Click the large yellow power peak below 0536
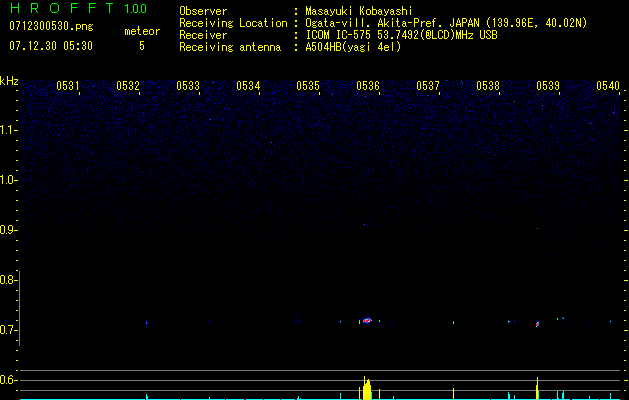Image resolution: width=629 pixels, height=400 pixels. point(367,389)
